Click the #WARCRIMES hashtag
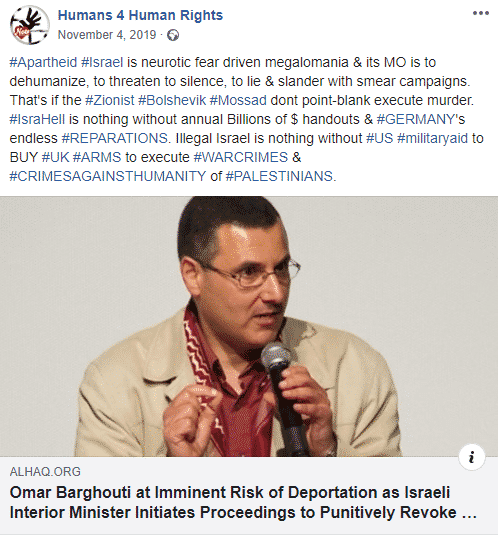 click(x=241, y=157)
